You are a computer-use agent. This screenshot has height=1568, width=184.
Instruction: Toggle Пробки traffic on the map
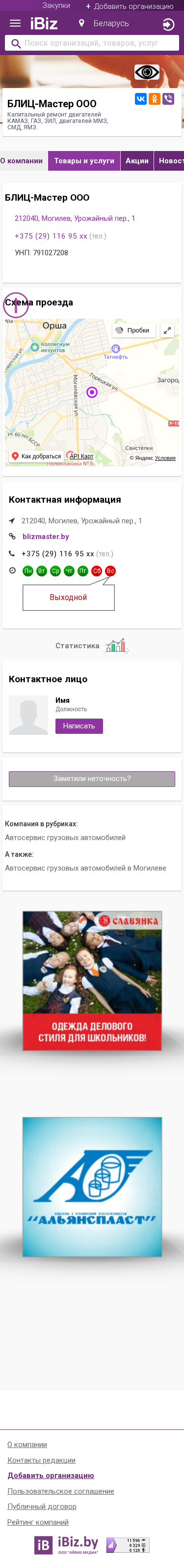(x=133, y=330)
